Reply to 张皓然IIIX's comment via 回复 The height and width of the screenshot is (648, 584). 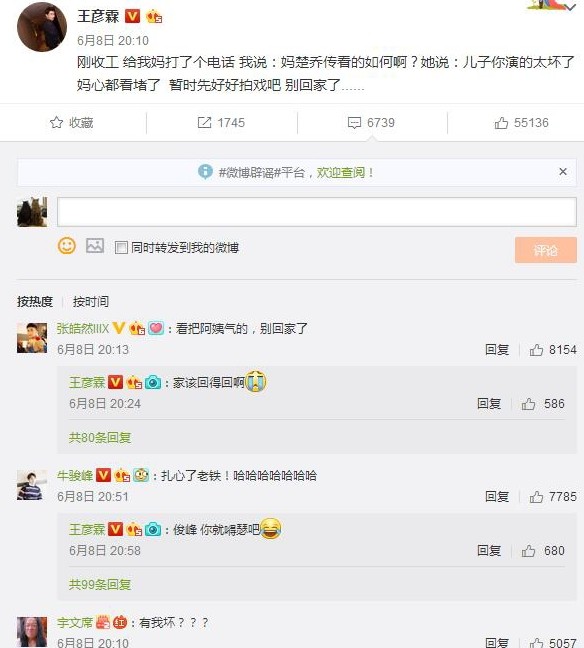click(497, 350)
